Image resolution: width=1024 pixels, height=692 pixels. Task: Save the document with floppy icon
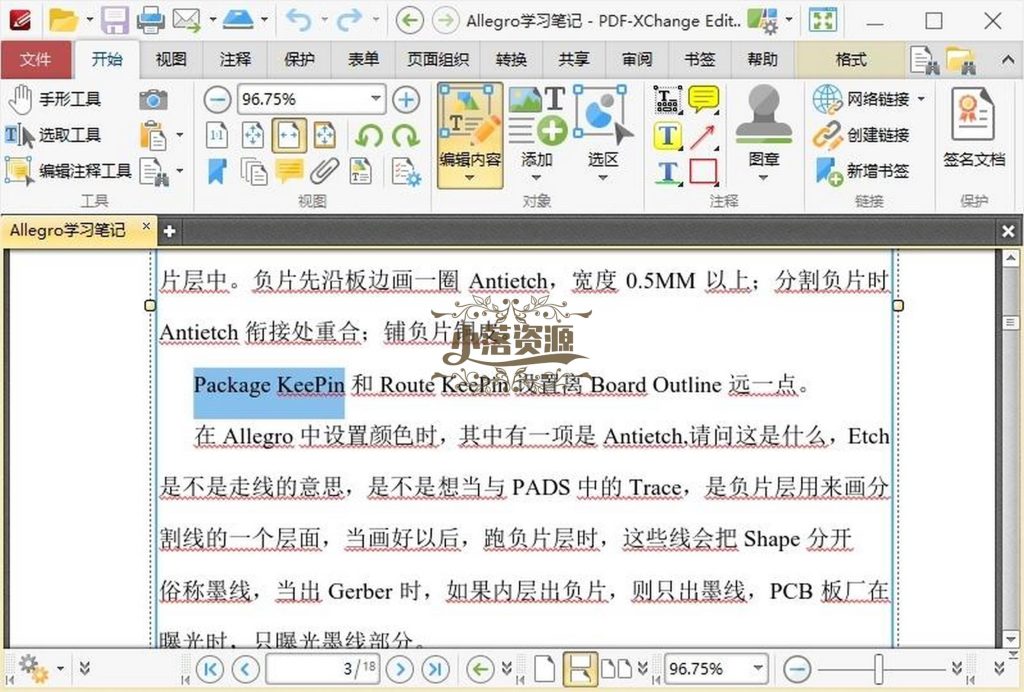[x=114, y=20]
